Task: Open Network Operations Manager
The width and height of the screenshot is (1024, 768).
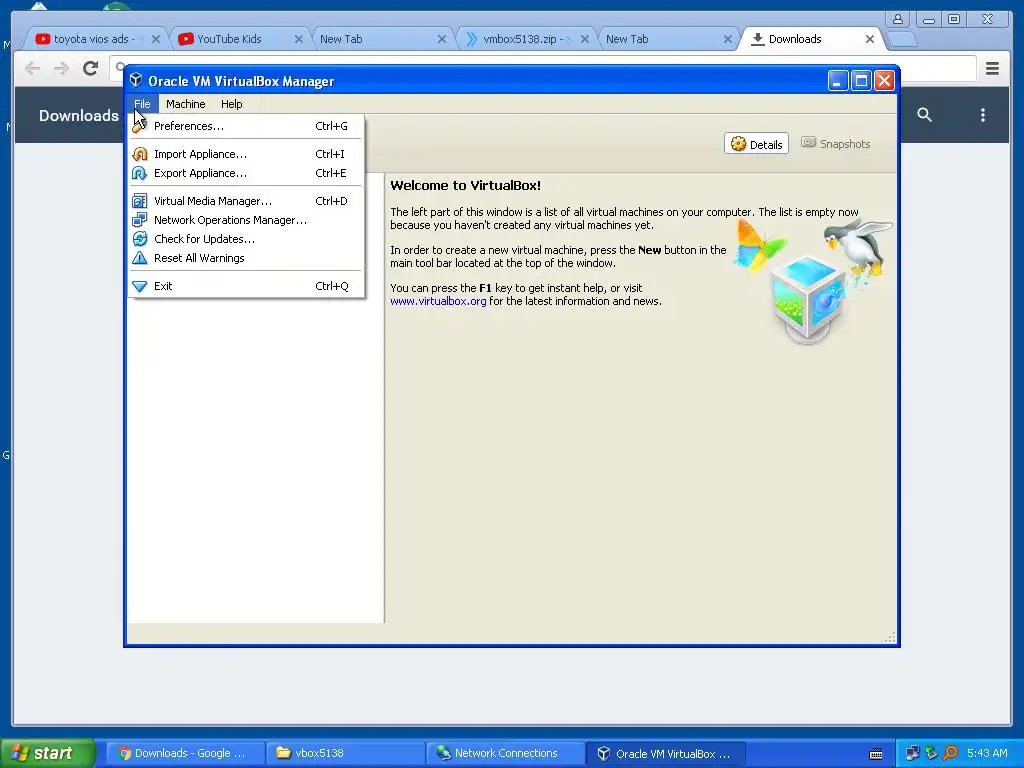Action: coord(246,220)
